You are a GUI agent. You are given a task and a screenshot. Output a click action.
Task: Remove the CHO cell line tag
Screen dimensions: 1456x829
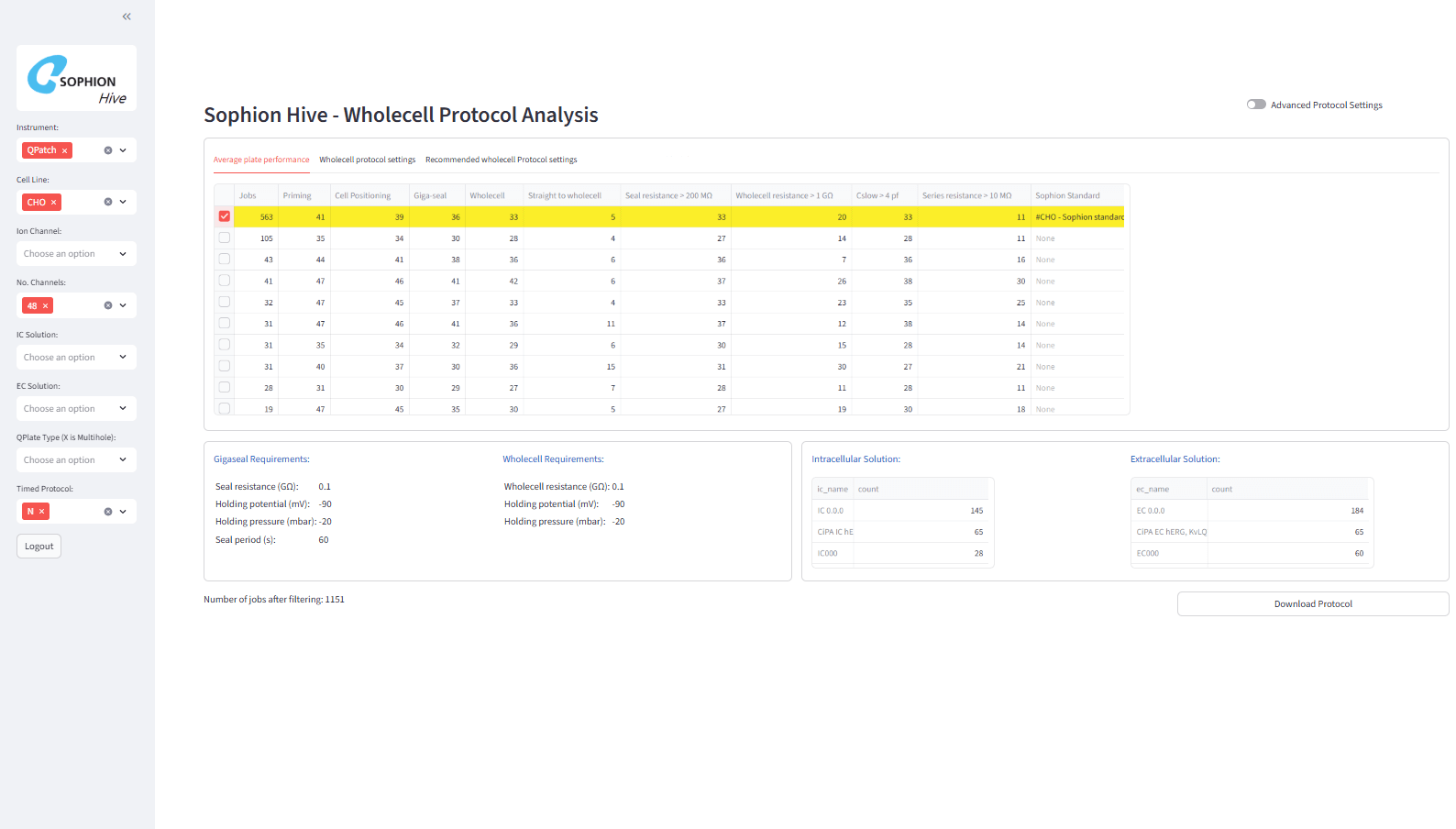[x=54, y=203]
